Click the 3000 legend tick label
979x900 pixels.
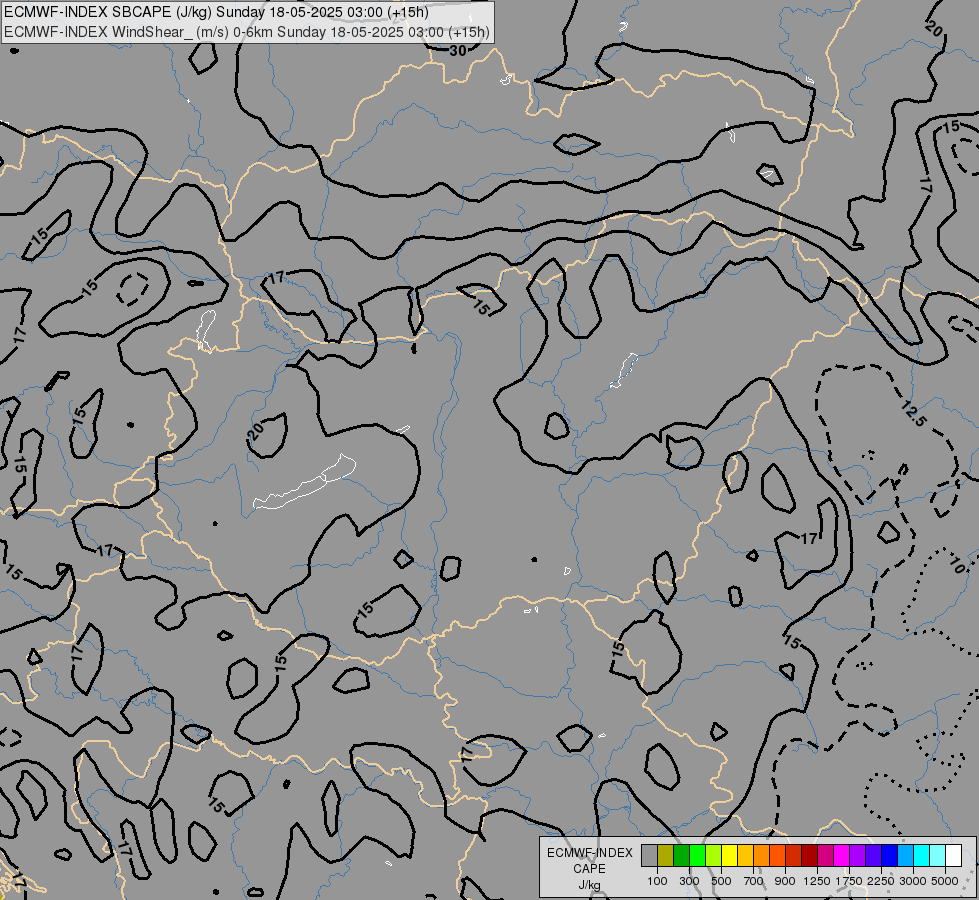tap(913, 881)
